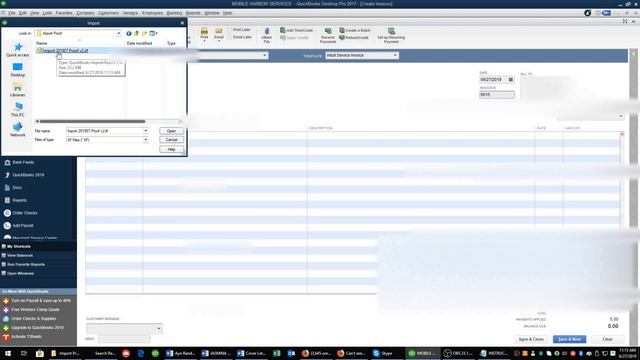Expand the Customer:Job dropdown in the invoice header
The image size is (640, 360).
[264, 55]
